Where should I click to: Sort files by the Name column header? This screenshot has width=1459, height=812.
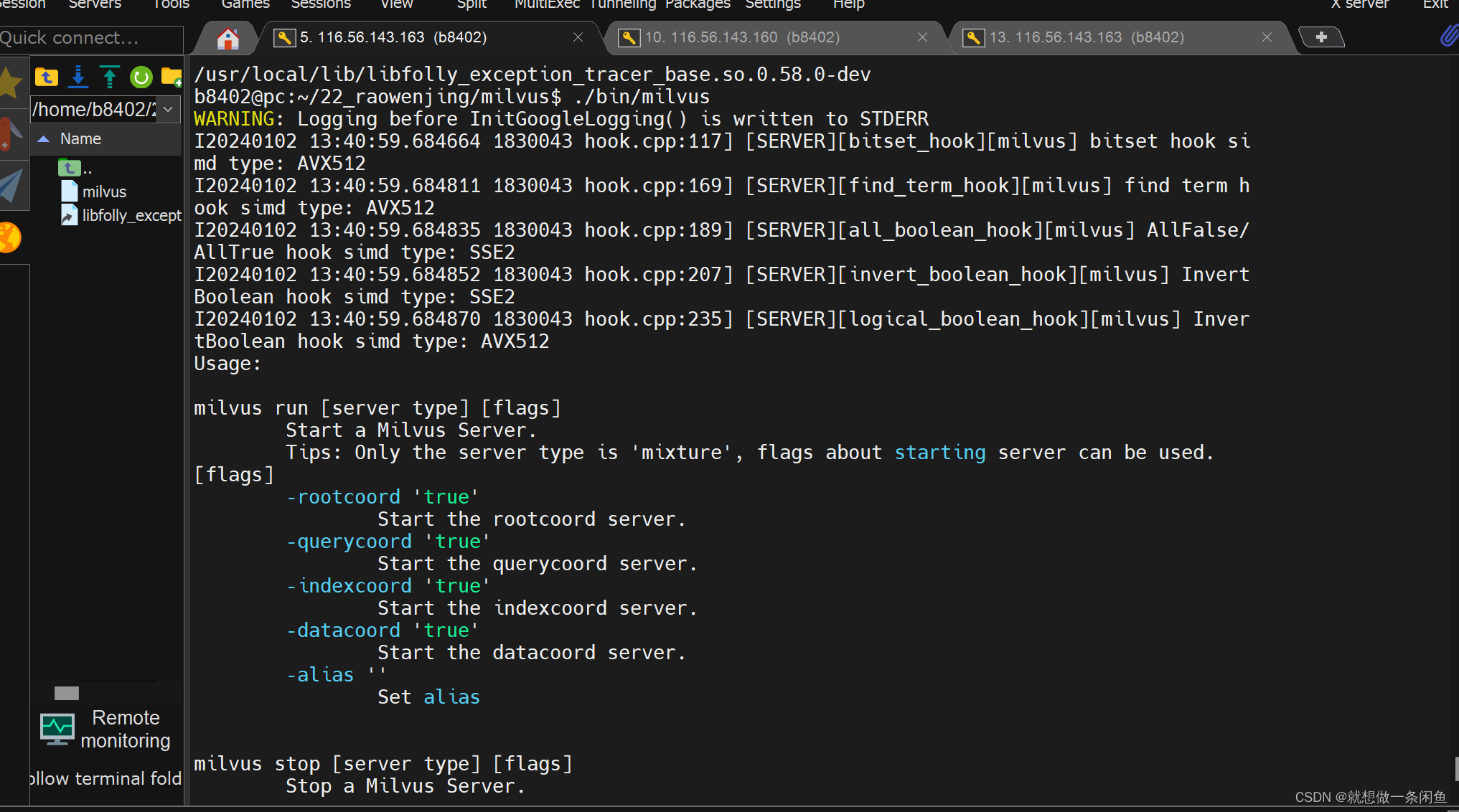80,139
